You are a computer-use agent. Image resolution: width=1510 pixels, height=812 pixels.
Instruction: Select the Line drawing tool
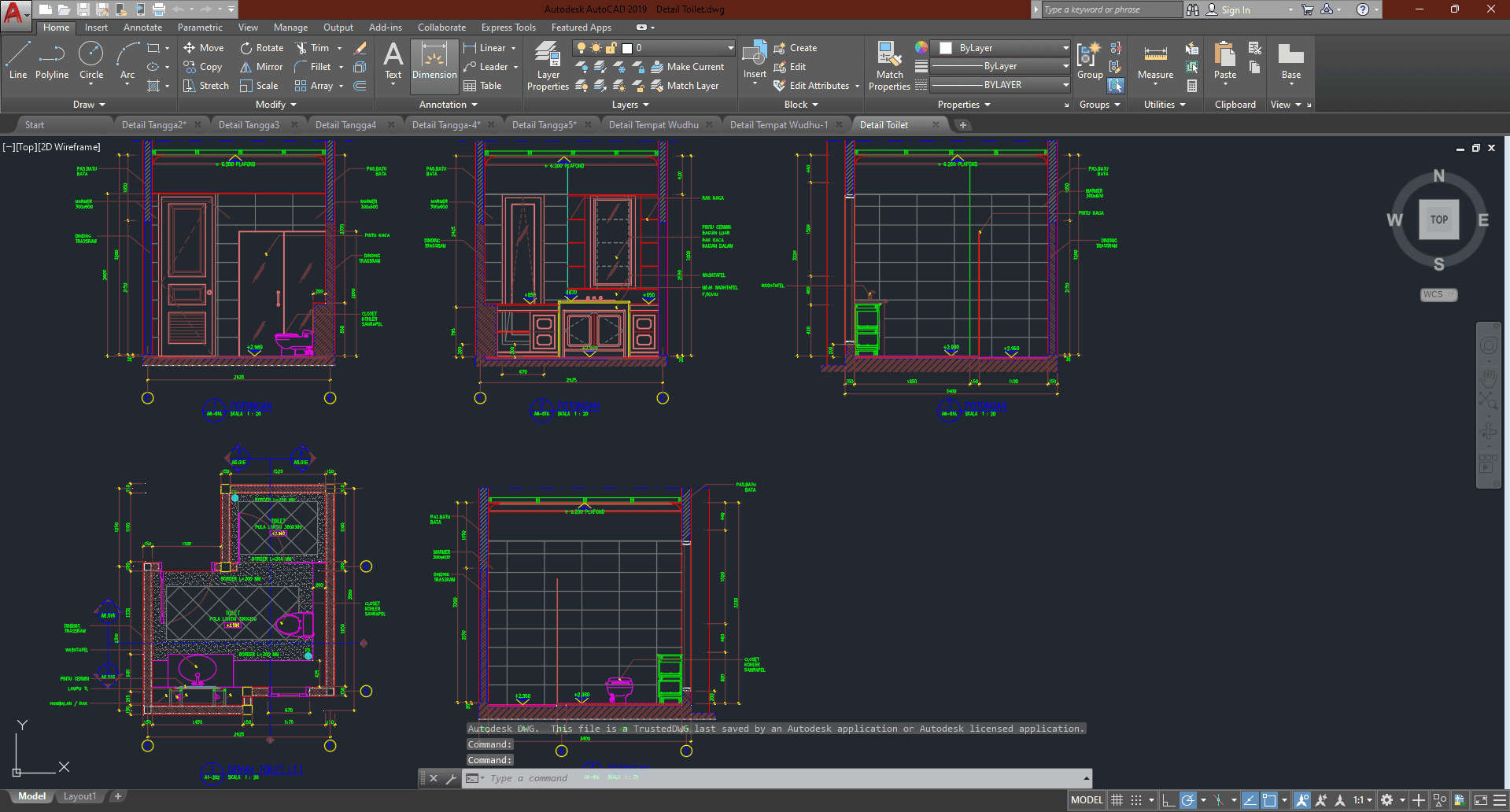(18, 61)
